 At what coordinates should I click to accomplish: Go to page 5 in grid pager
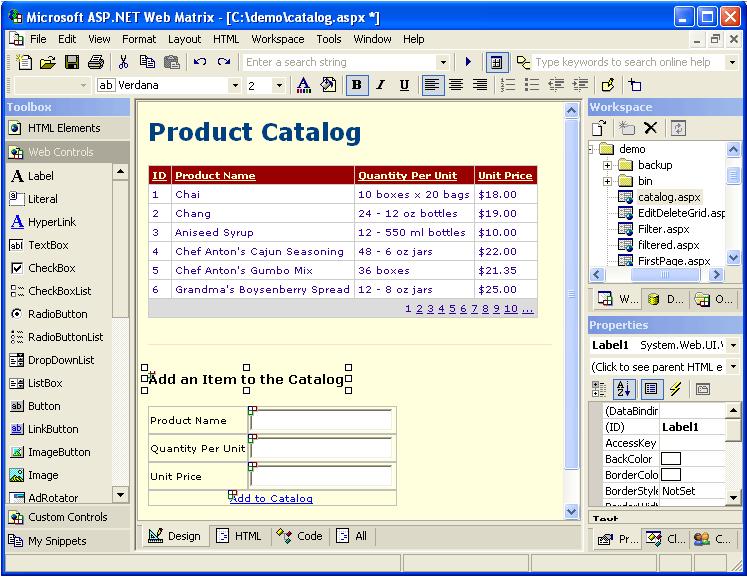pos(452,309)
